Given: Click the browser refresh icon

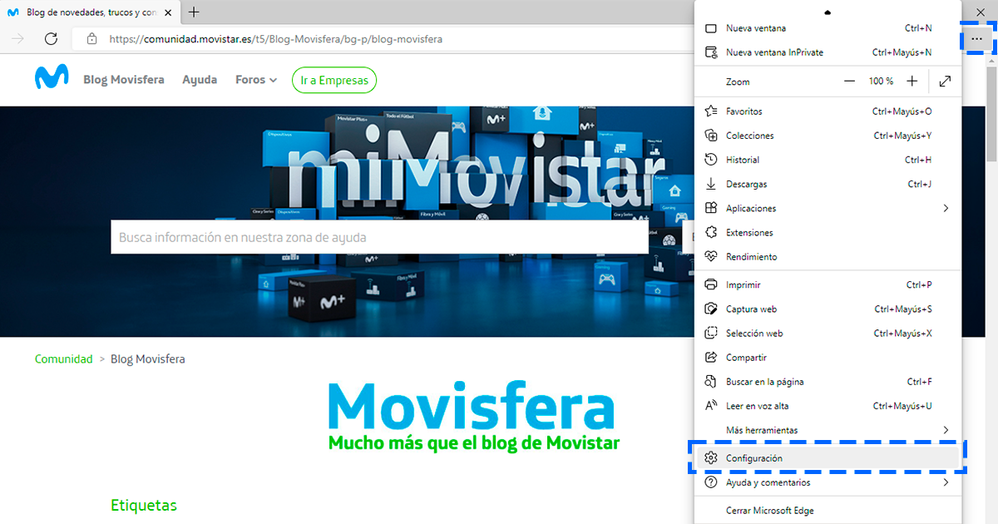Looking at the screenshot, I should [51, 39].
